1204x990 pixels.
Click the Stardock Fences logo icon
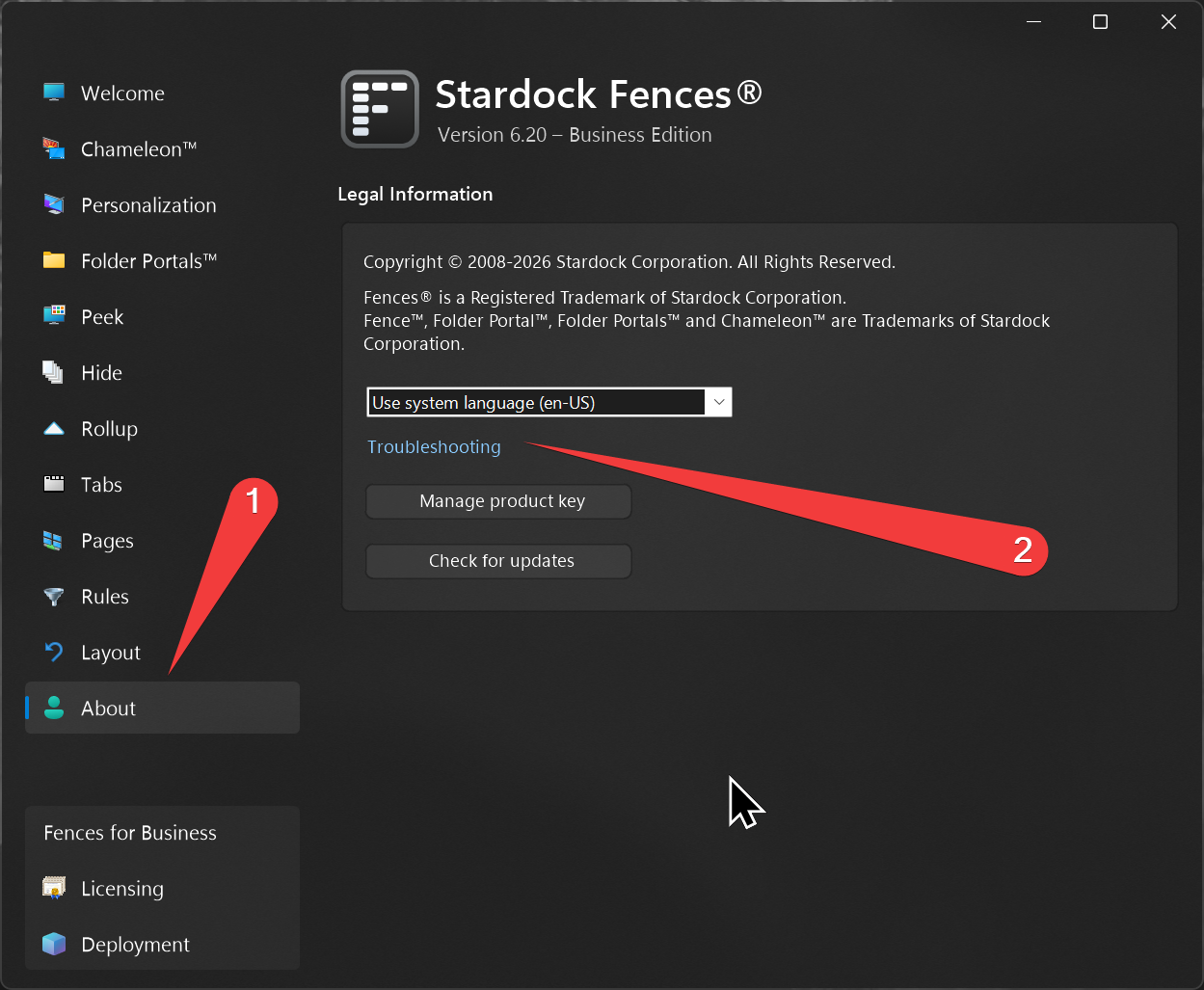coord(380,109)
